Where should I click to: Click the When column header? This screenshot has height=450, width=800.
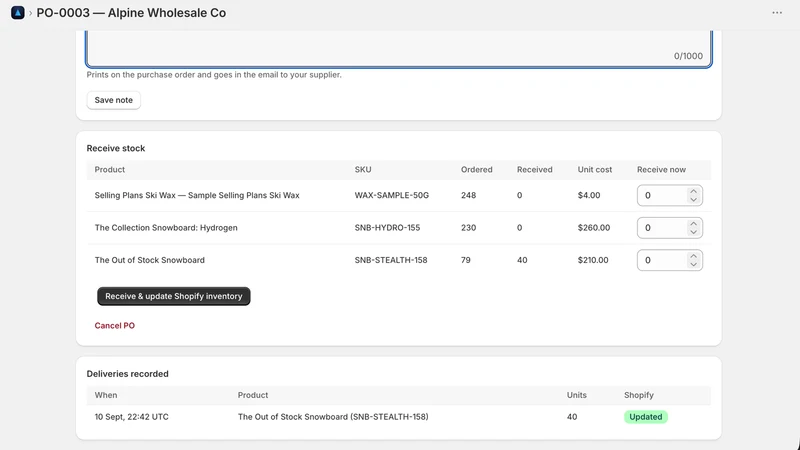[x=106, y=395]
